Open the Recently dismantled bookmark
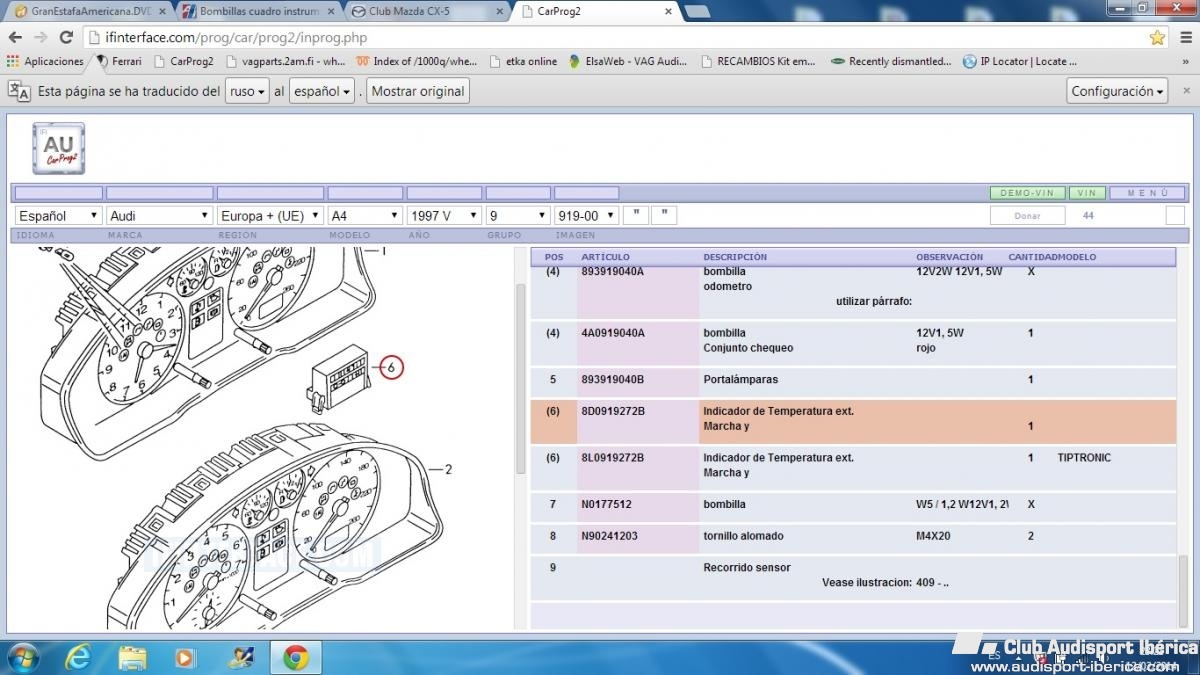 pos(891,61)
